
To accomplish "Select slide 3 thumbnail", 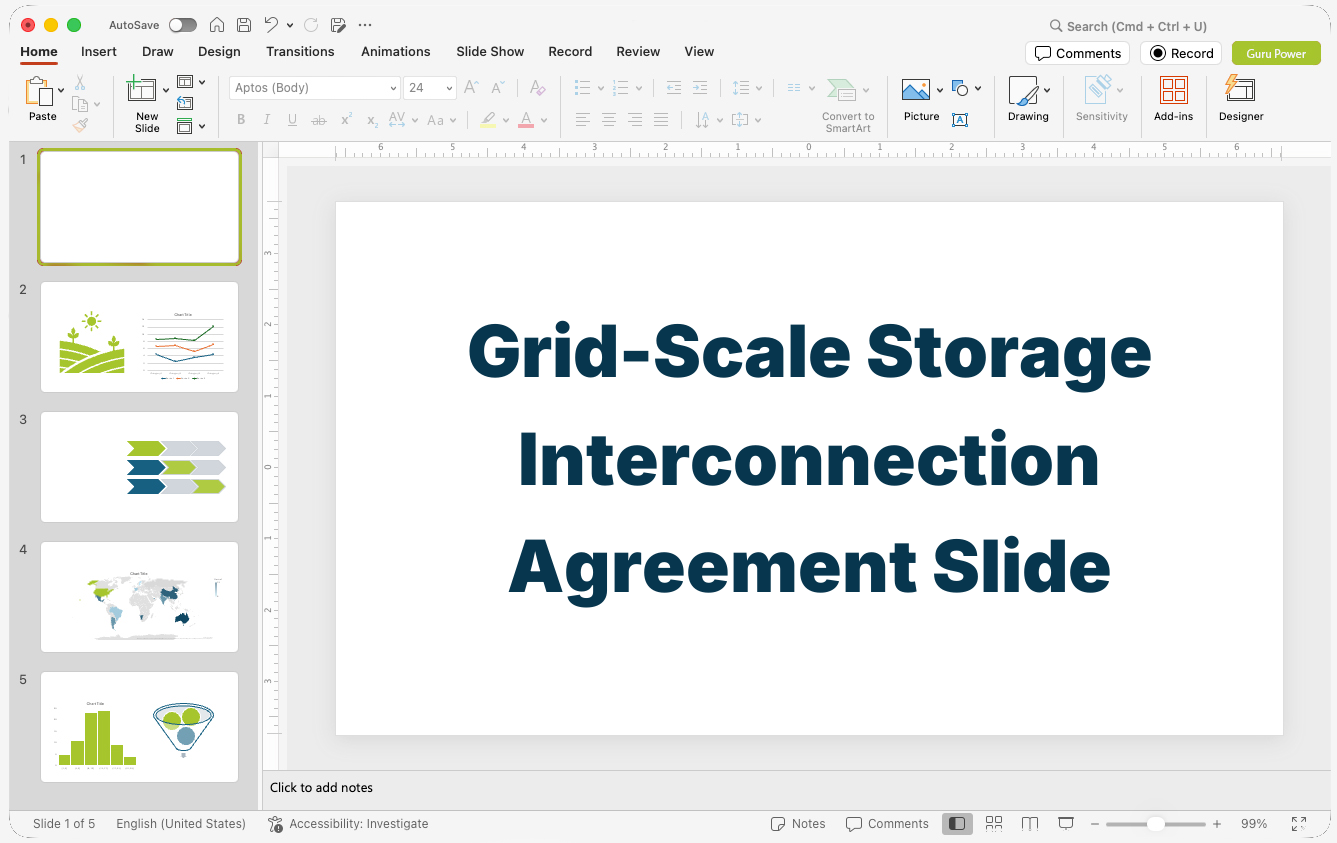I will pos(139,466).
